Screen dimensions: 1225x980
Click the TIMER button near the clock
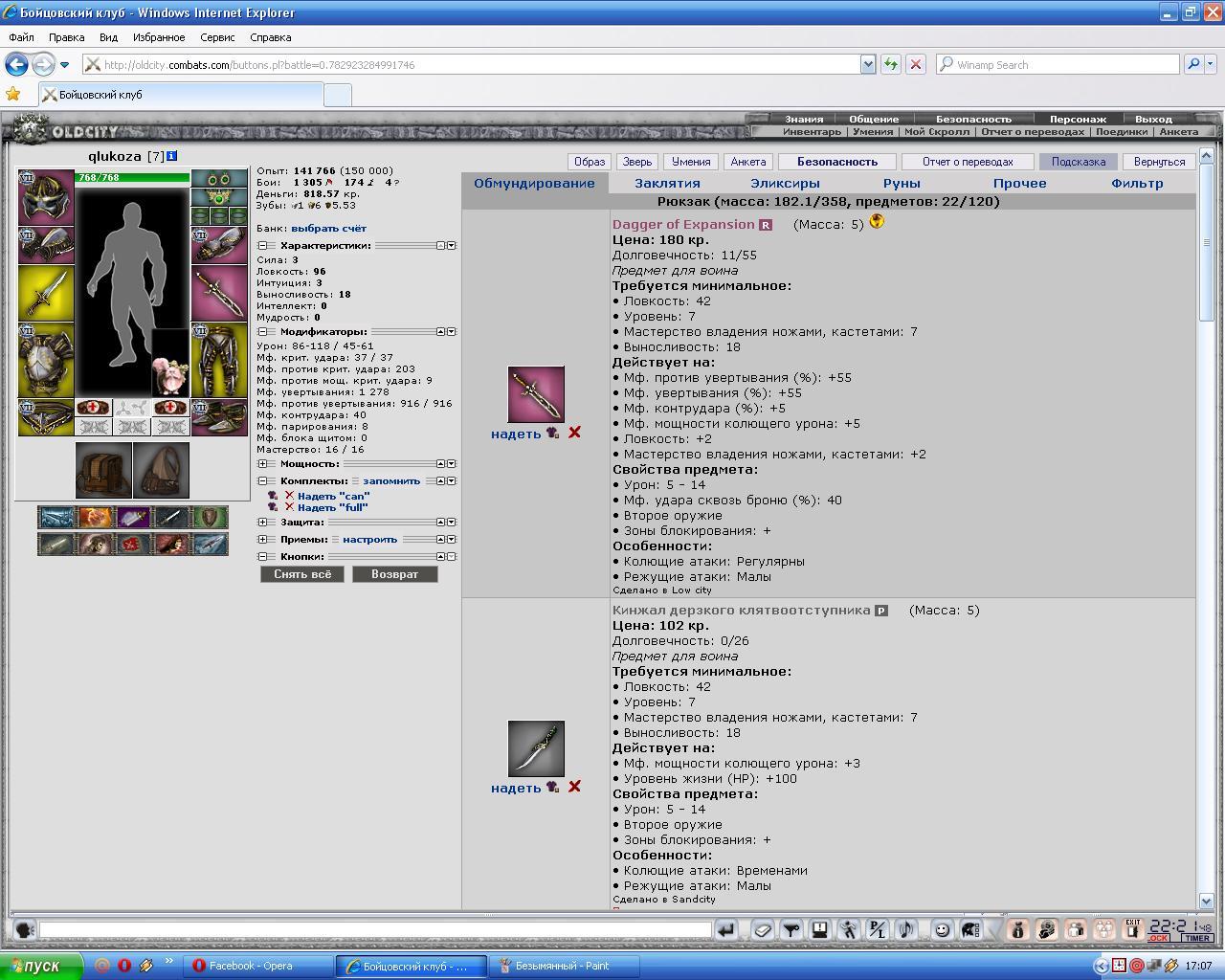pos(1197,938)
